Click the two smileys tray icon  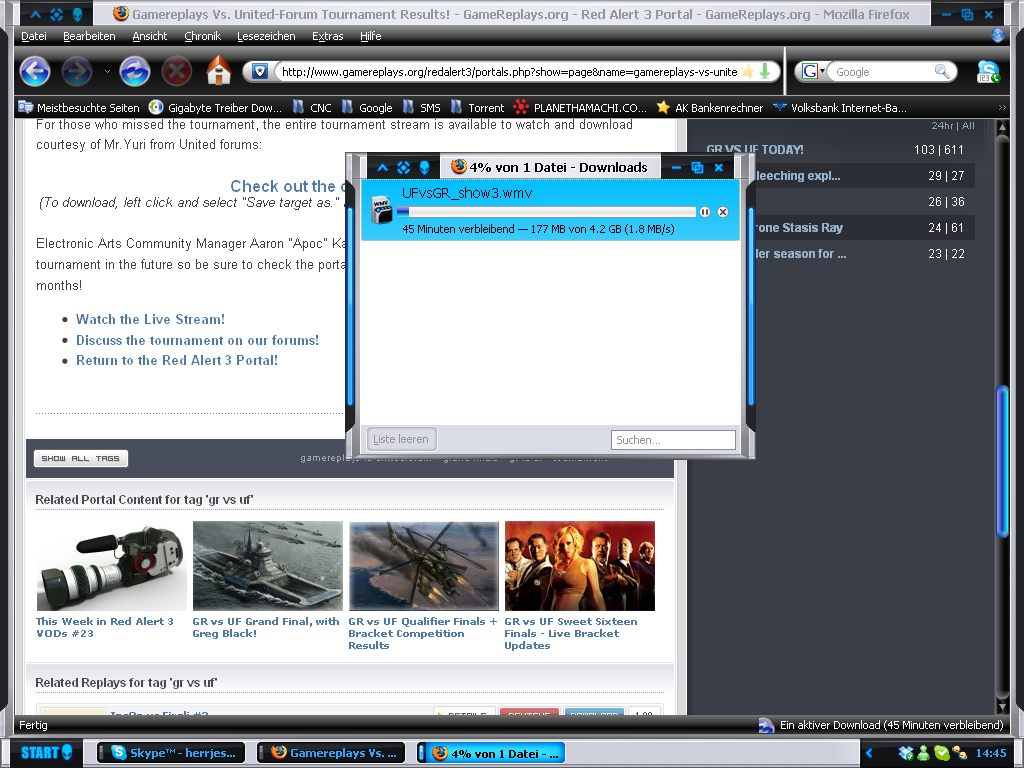(959, 753)
